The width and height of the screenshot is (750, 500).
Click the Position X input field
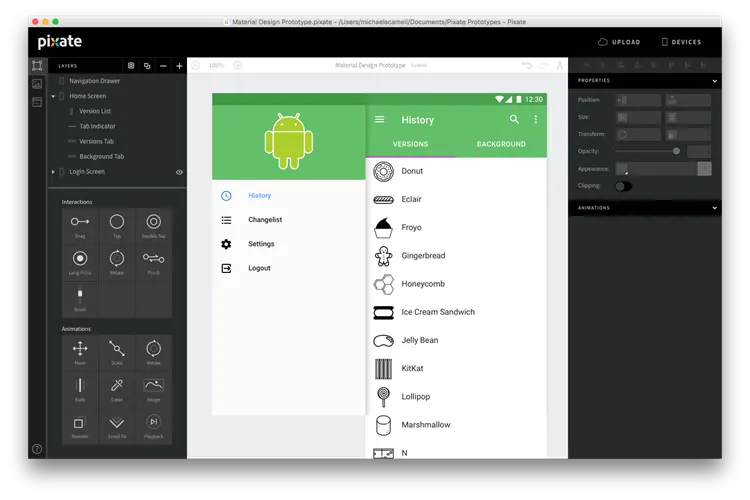click(638, 100)
